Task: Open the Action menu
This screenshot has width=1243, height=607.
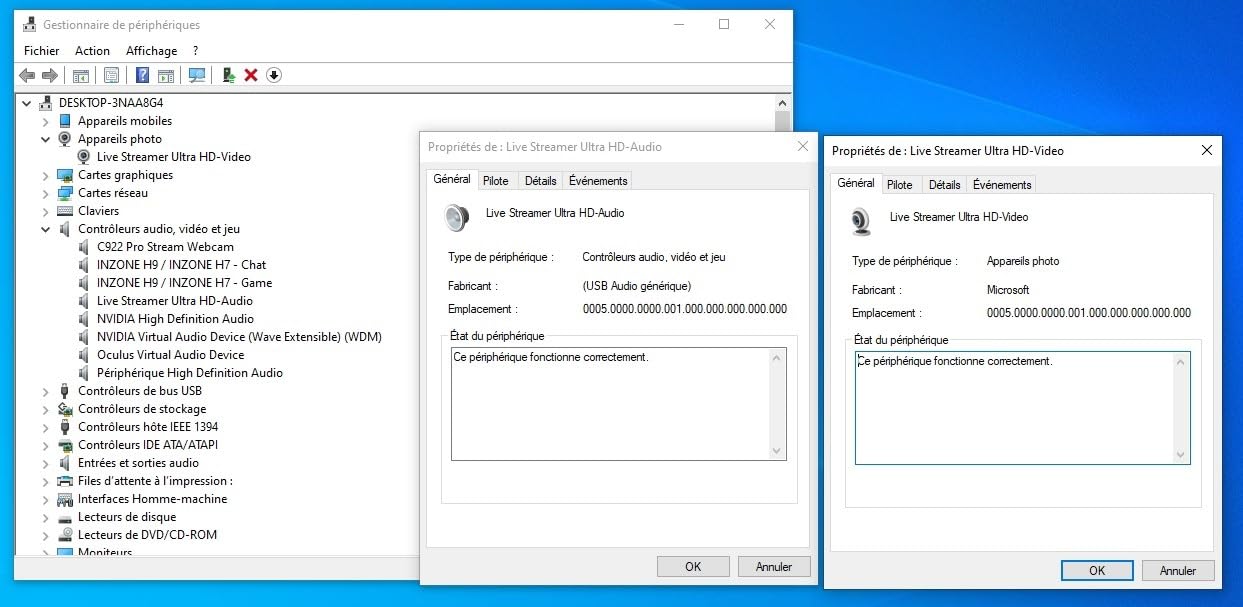Action: point(93,51)
